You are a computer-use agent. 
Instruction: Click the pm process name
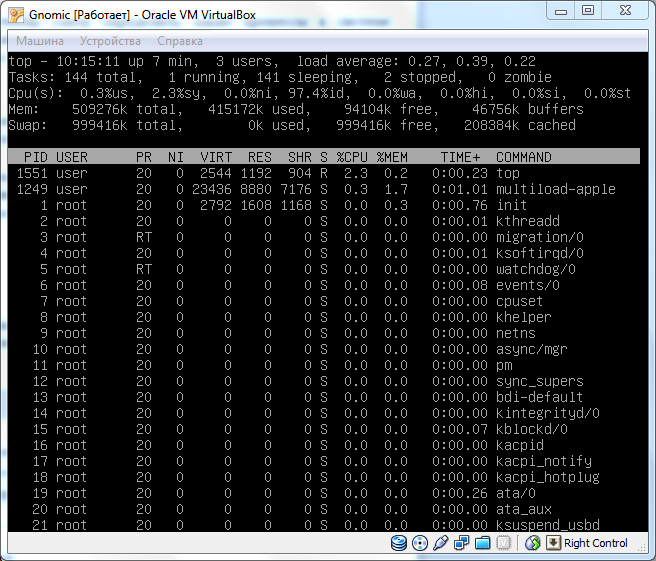504,365
